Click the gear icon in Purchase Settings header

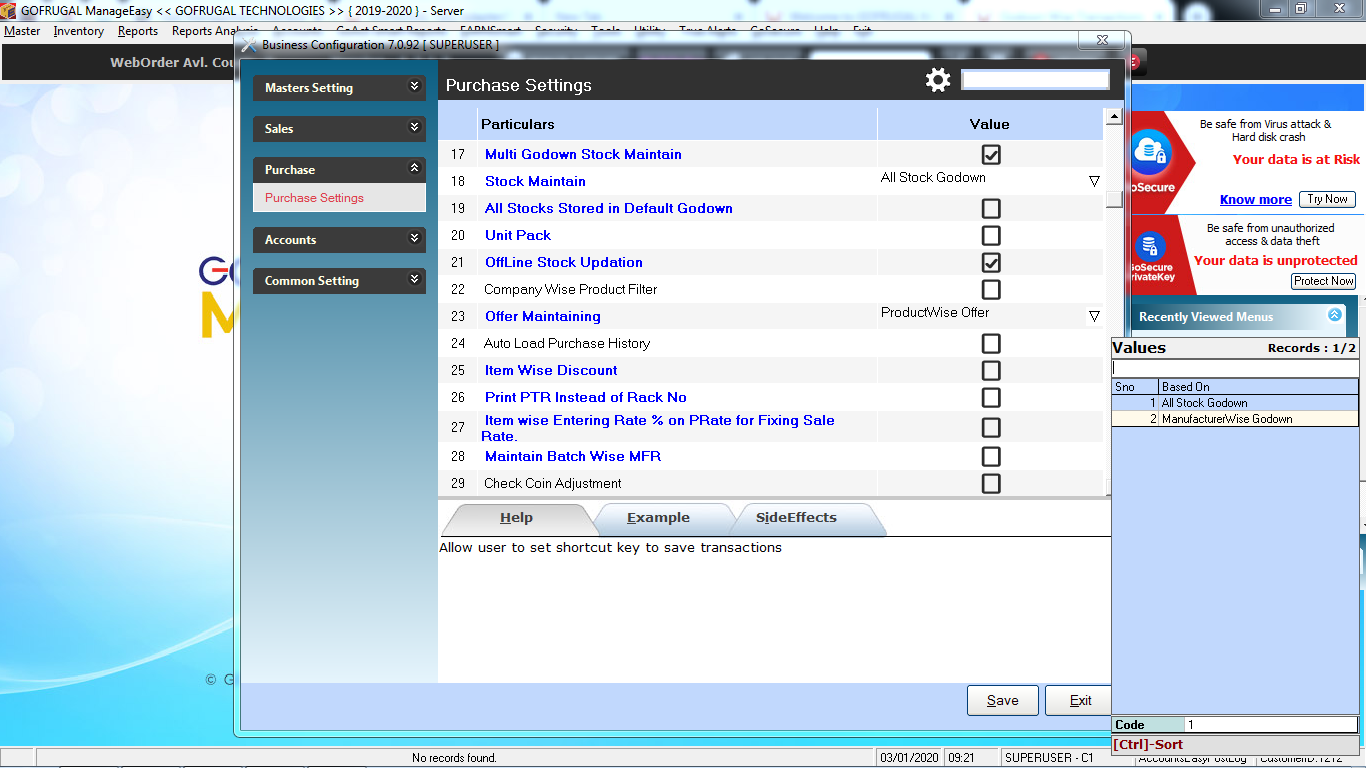coord(938,80)
